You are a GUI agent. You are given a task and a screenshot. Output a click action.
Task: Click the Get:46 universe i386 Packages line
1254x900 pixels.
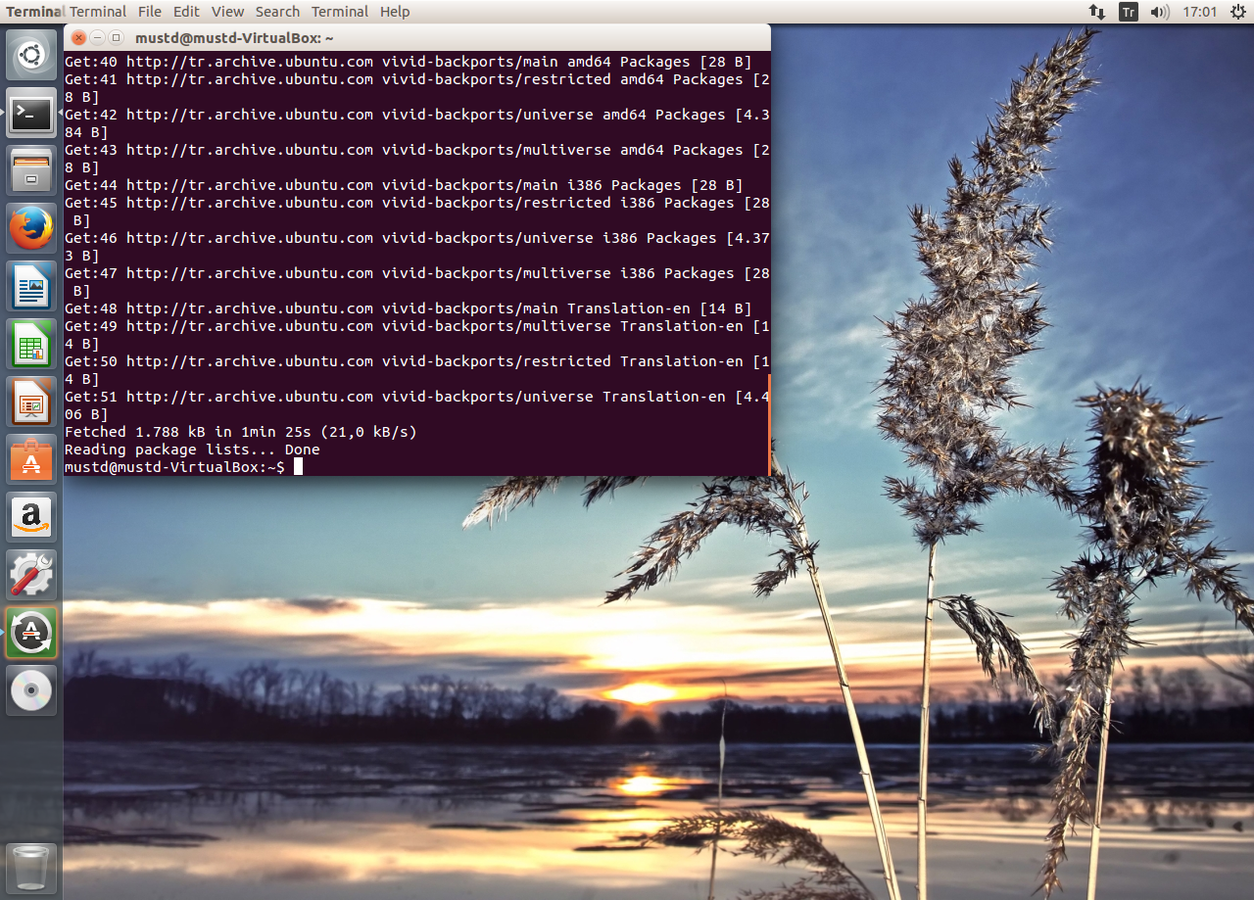coord(415,247)
